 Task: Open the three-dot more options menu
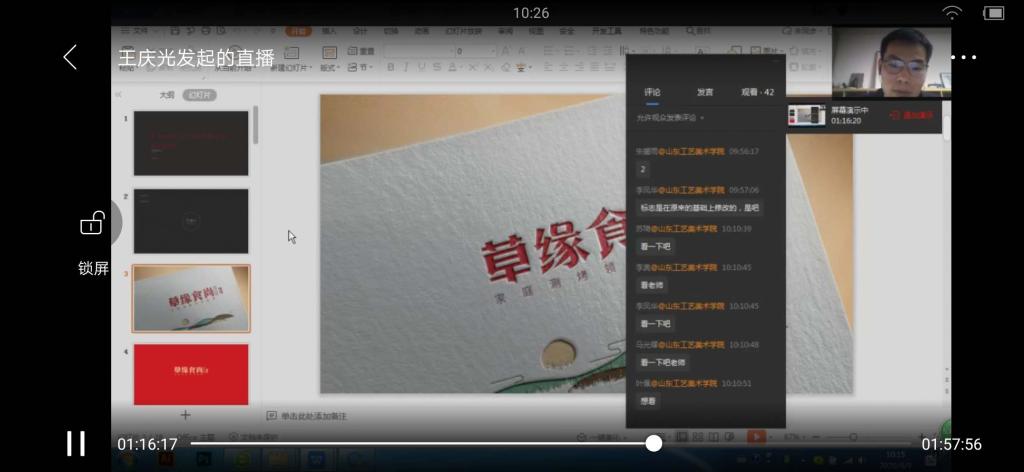963,57
